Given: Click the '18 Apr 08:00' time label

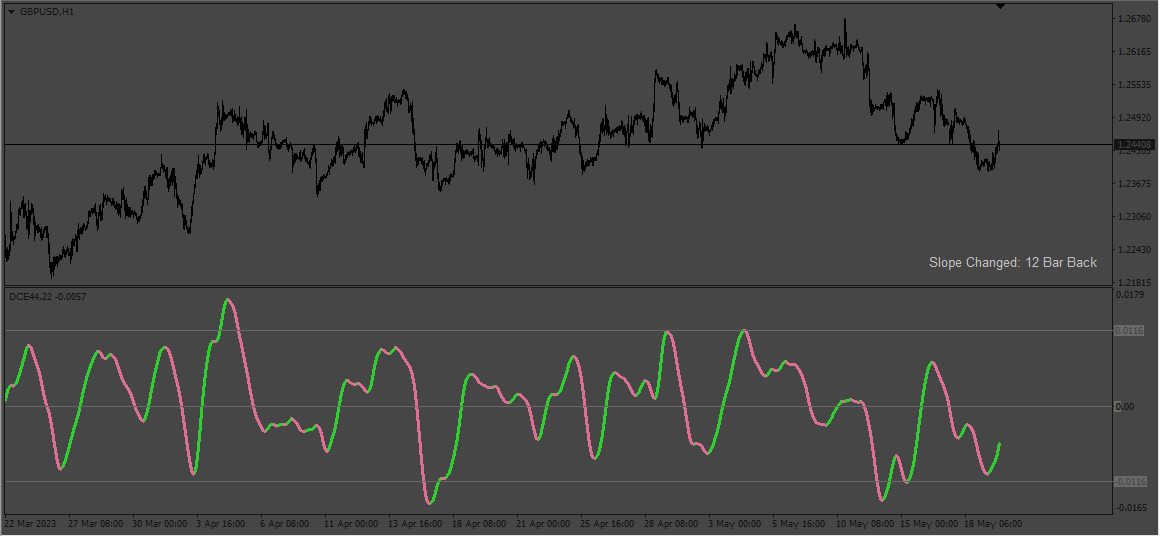Looking at the screenshot, I should (480, 524).
